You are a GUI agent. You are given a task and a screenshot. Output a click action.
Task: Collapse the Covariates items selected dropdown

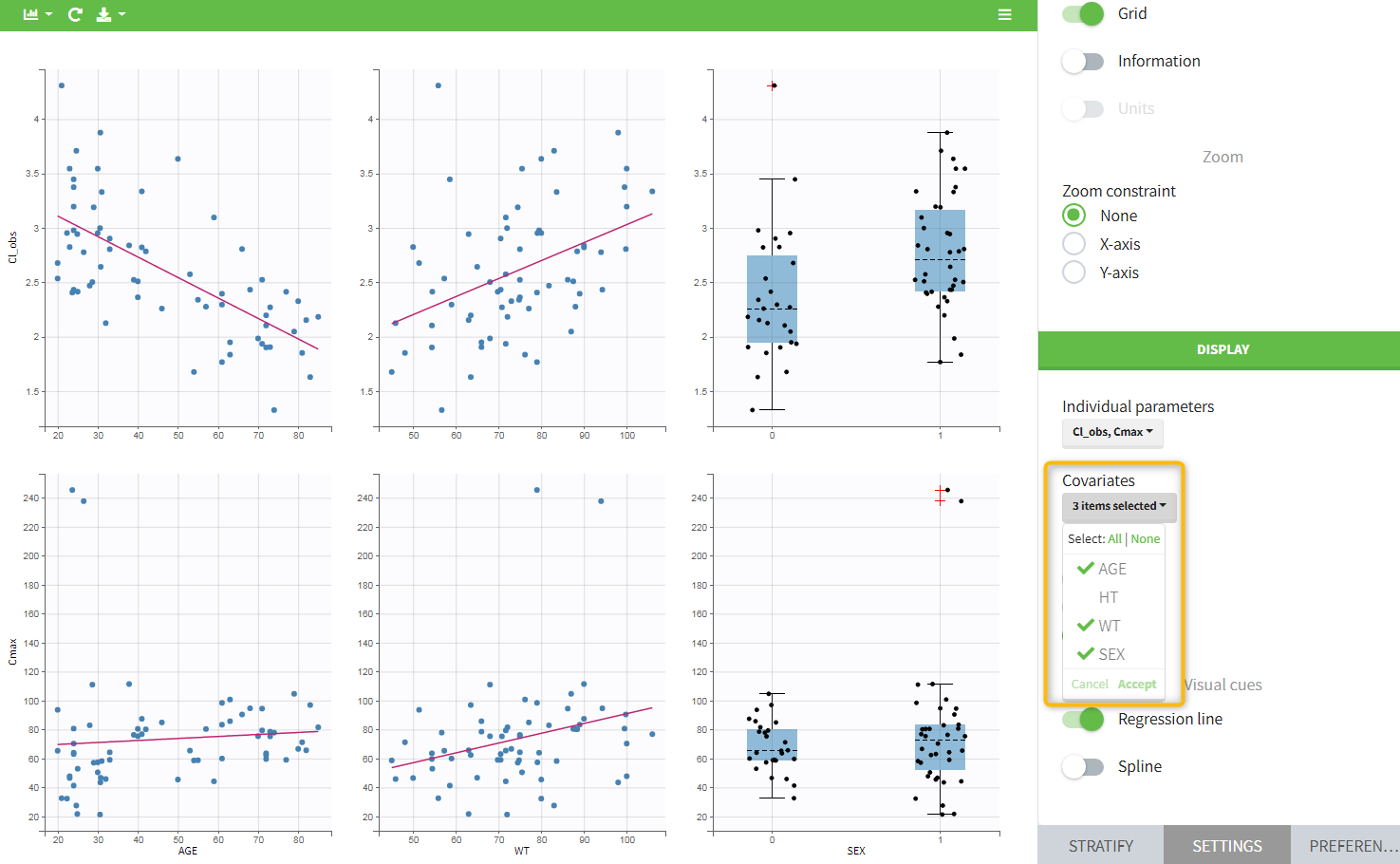coord(1119,506)
